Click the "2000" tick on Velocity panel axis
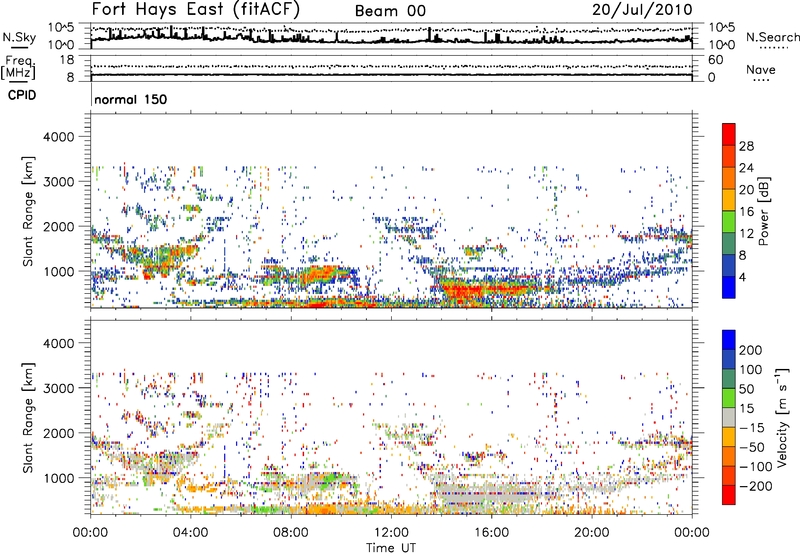Image resolution: width=800 pixels, height=554 pixels. pyautogui.click(x=59, y=433)
